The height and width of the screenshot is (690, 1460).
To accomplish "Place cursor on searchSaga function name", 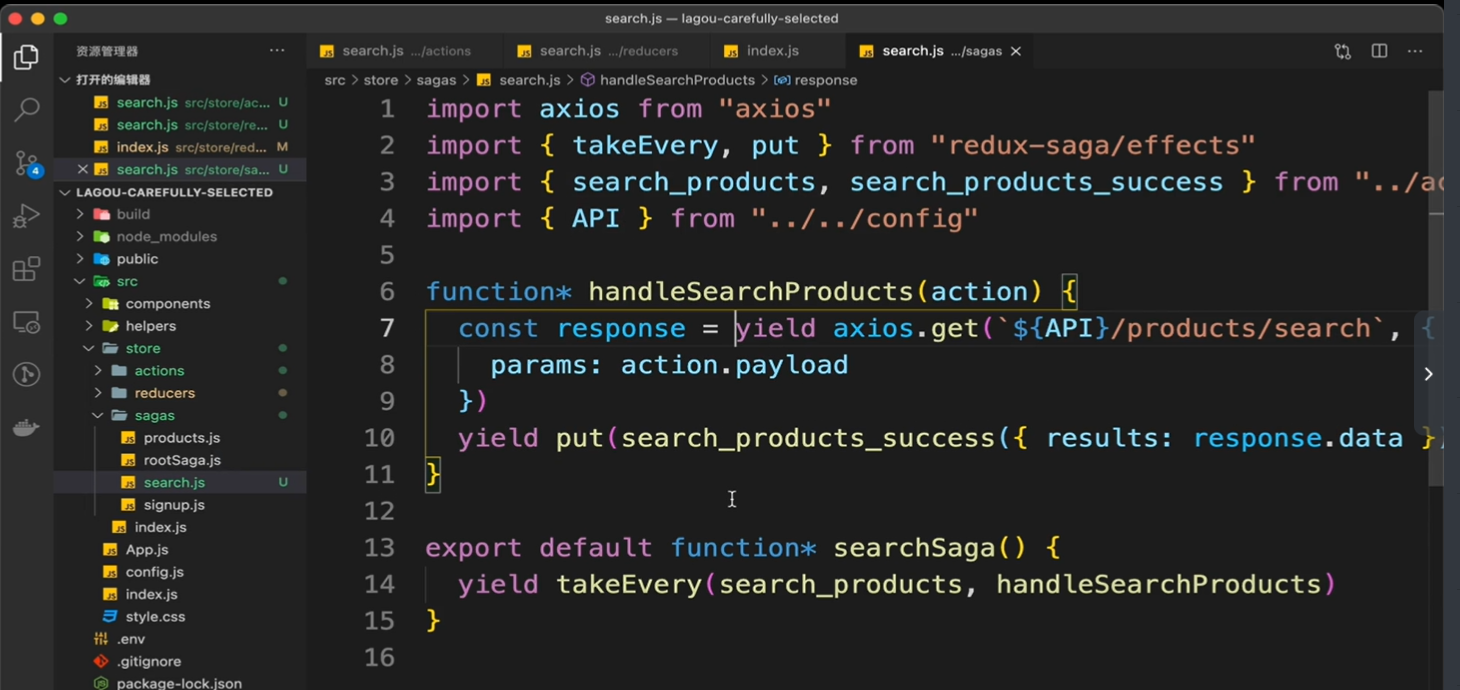I will (x=914, y=548).
